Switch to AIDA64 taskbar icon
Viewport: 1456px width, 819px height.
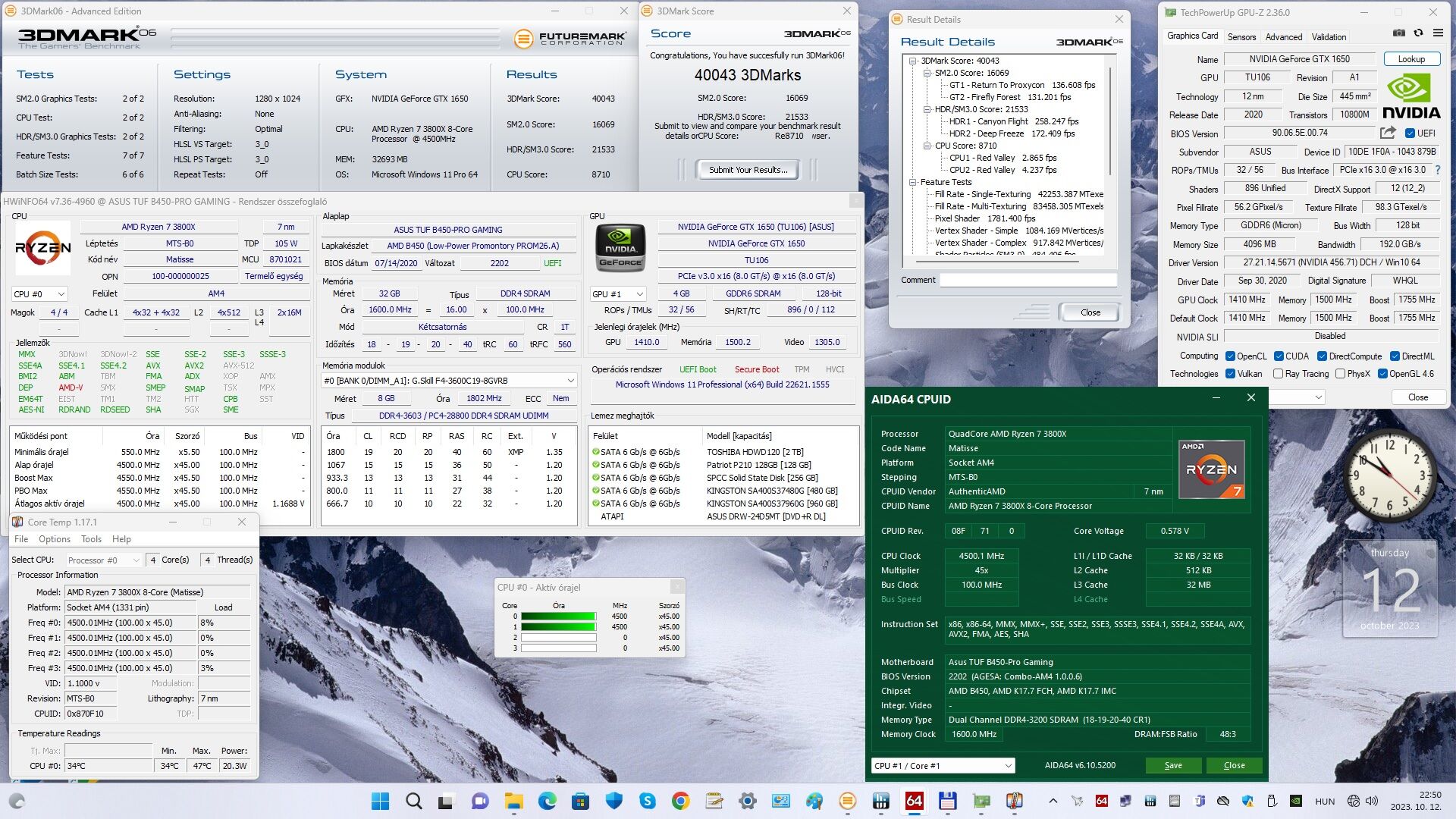pyautogui.click(x=915, y=801)
